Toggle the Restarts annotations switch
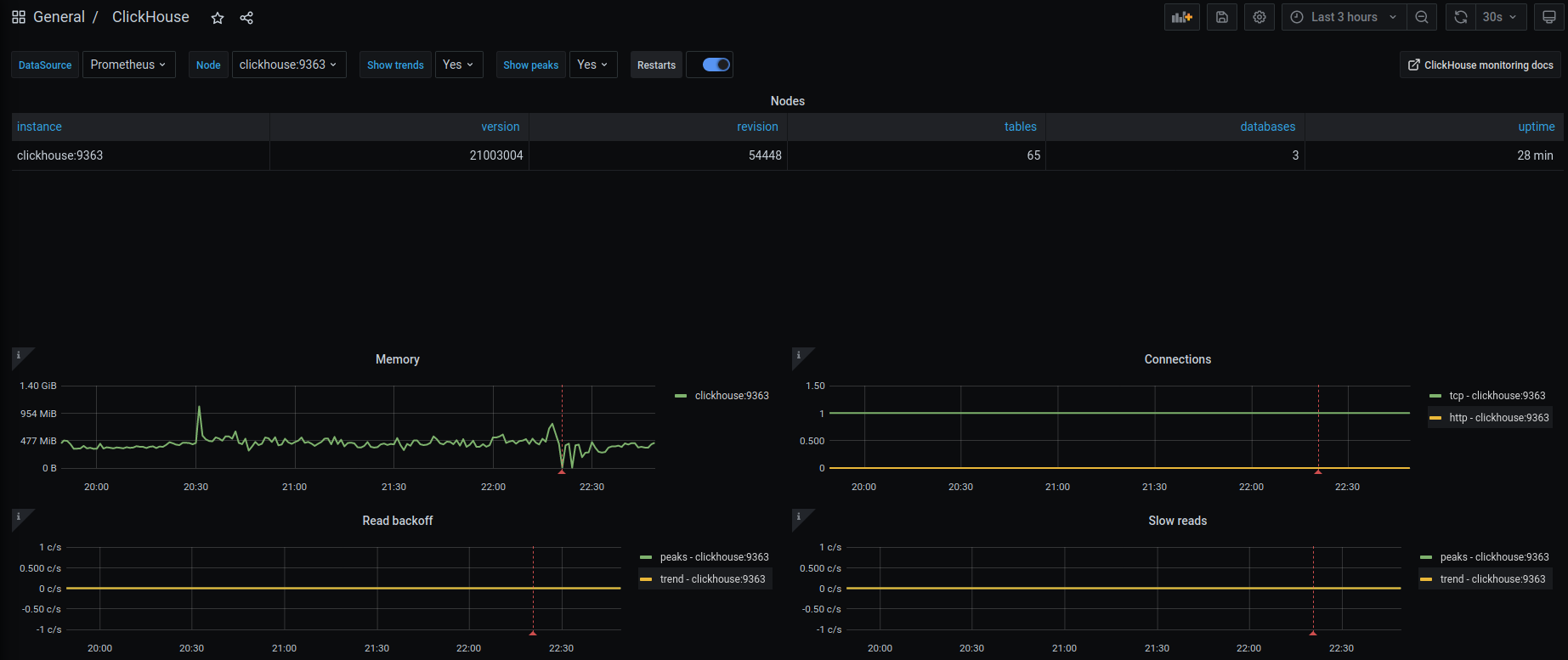Viewport: 1568px width, 660px height. point(716,65)
